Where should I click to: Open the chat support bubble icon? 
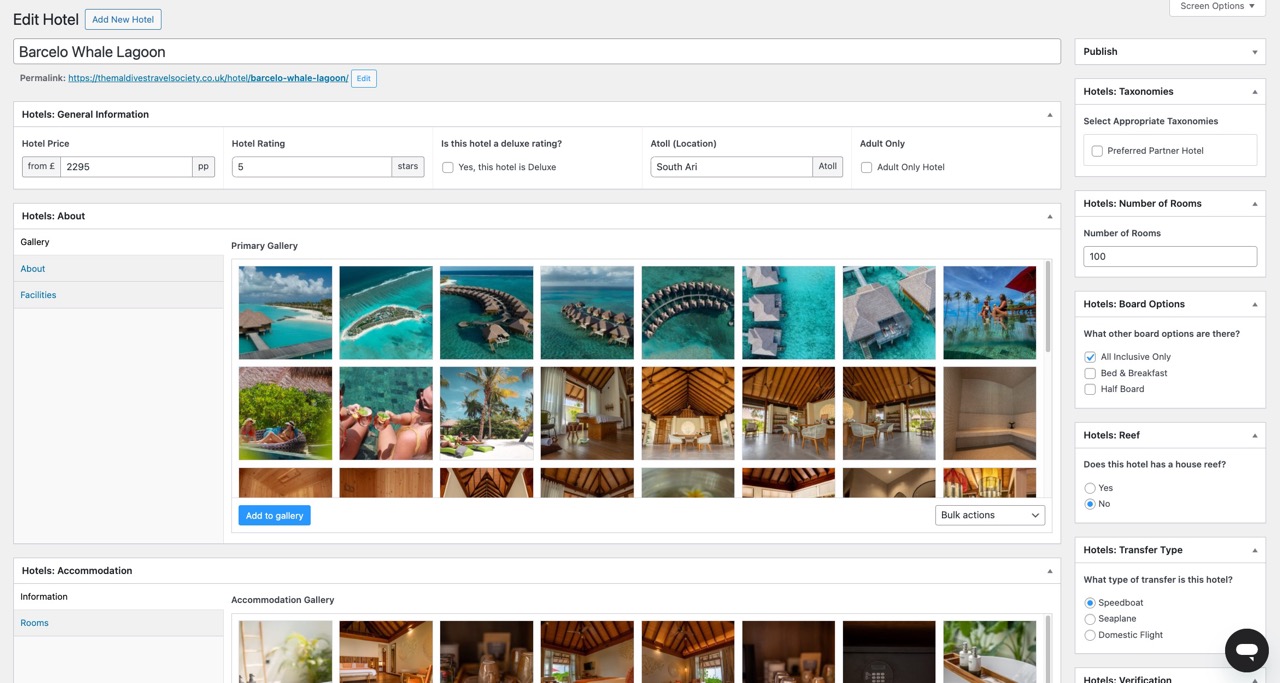click(1246, 650)
